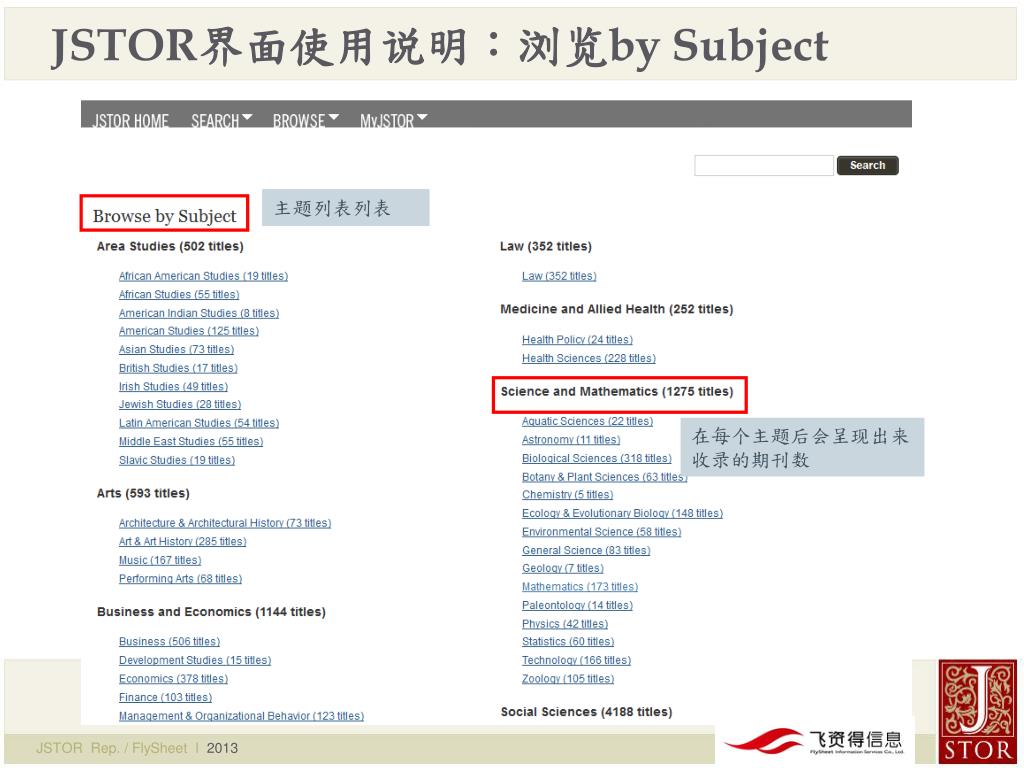Click the dark Search button
This screenshot has height=768, width=1024.
pos(867,166)
